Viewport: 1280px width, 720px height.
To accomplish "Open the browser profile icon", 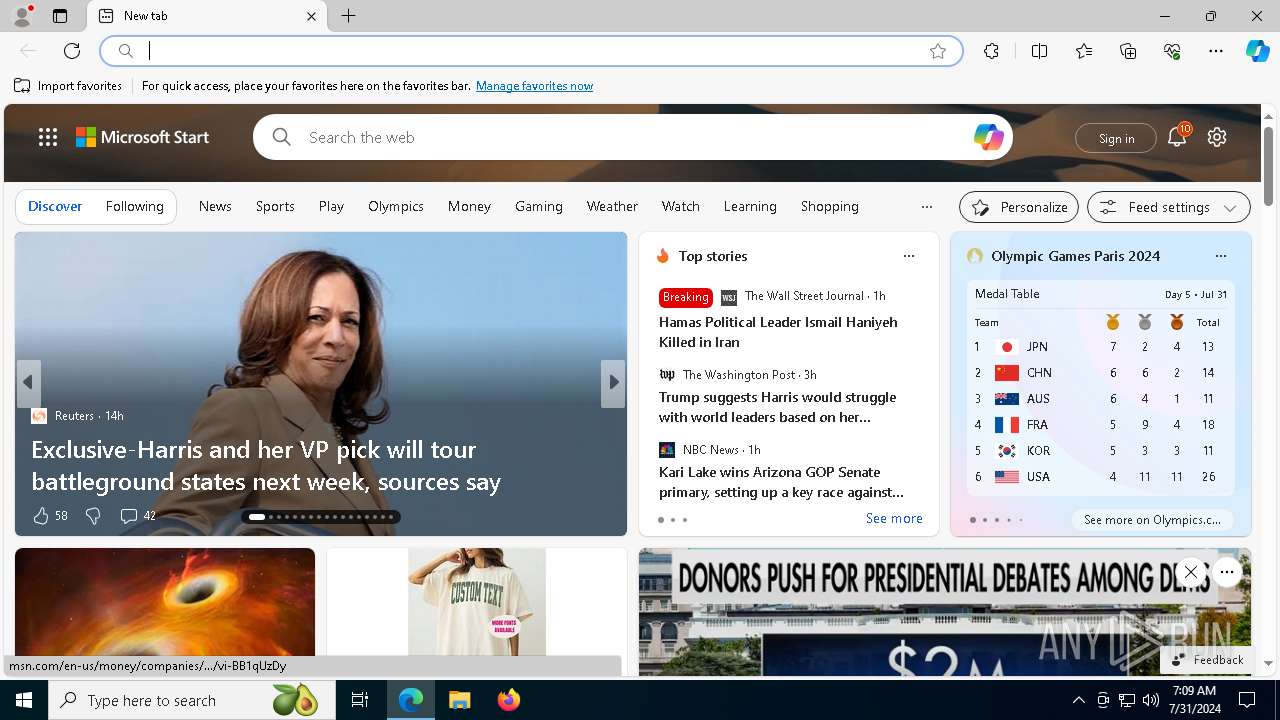I will pyautogui.click(x=22, y=16).
